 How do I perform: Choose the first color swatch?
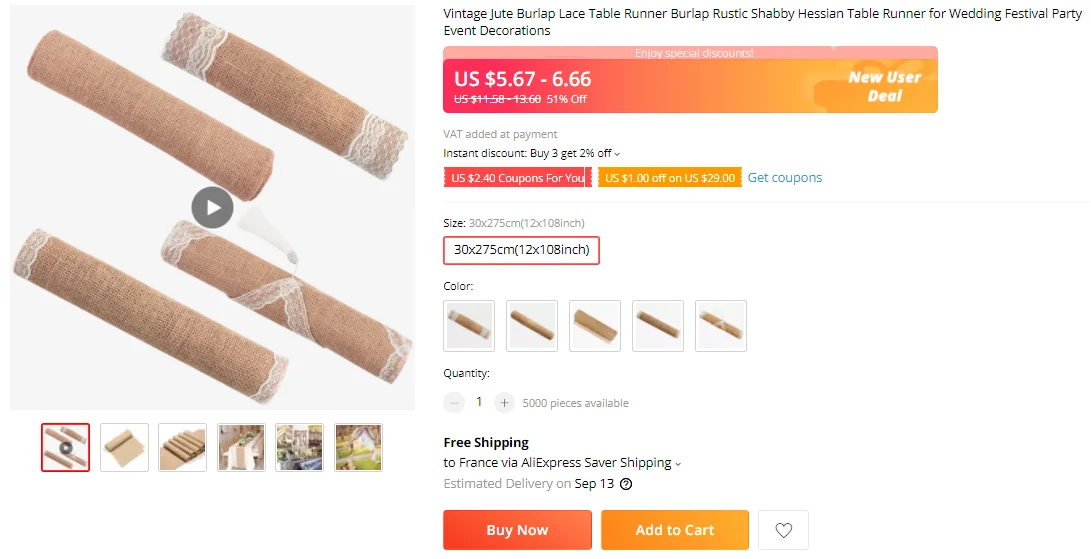click(x=469, y=326)
